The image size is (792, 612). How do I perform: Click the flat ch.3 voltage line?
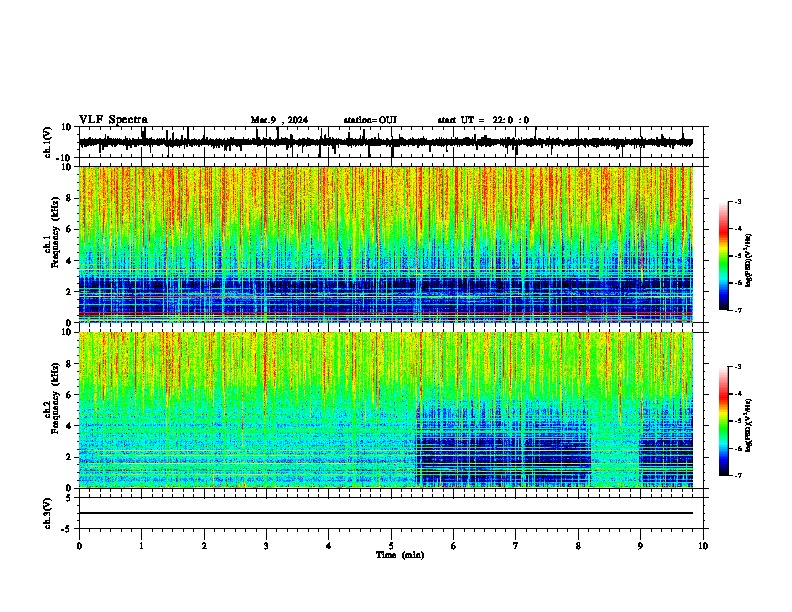pyautogui.click(x=386, y=513)
